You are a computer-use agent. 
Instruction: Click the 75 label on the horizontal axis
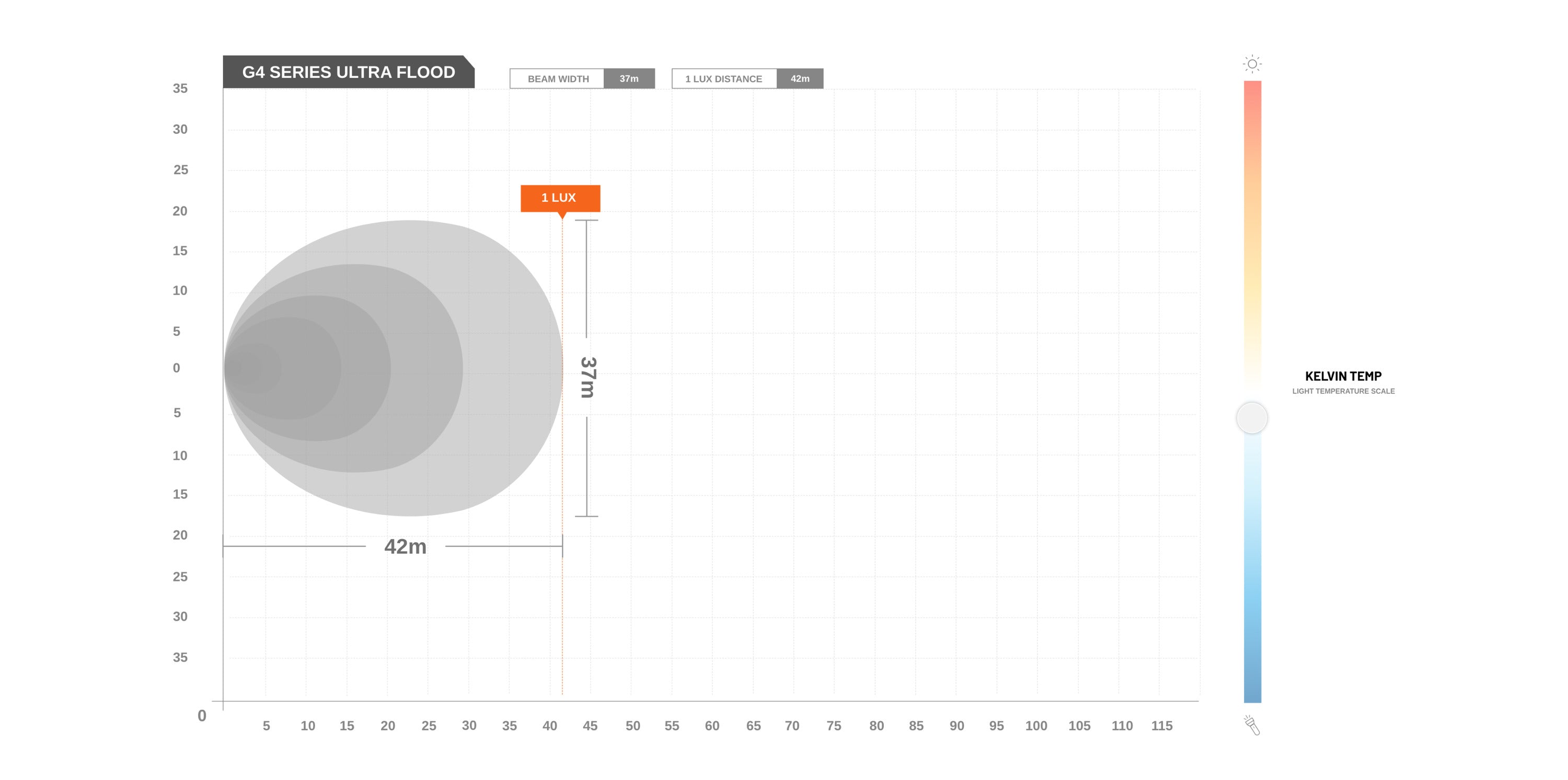click(x=833, y=725)
